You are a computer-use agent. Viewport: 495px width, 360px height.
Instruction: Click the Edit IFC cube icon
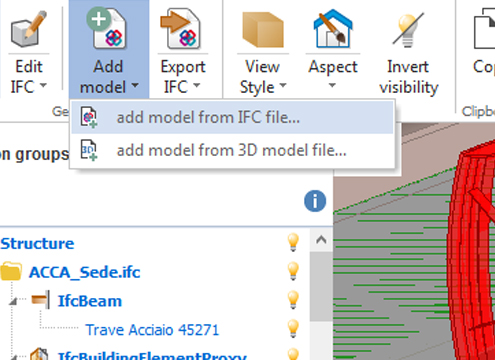click(29, 29)
